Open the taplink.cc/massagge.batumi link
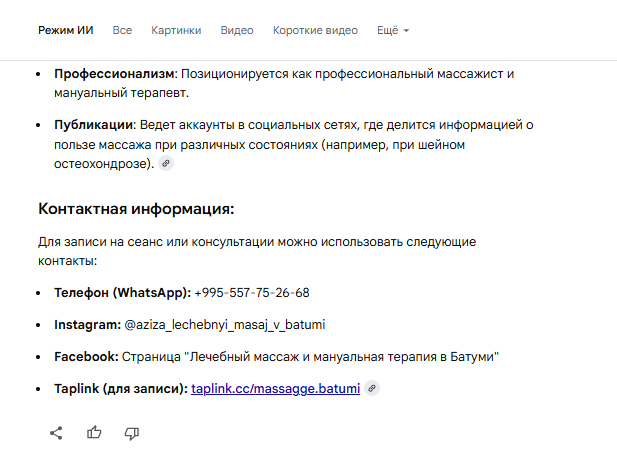The image size is (617, 460). [275, 389]
